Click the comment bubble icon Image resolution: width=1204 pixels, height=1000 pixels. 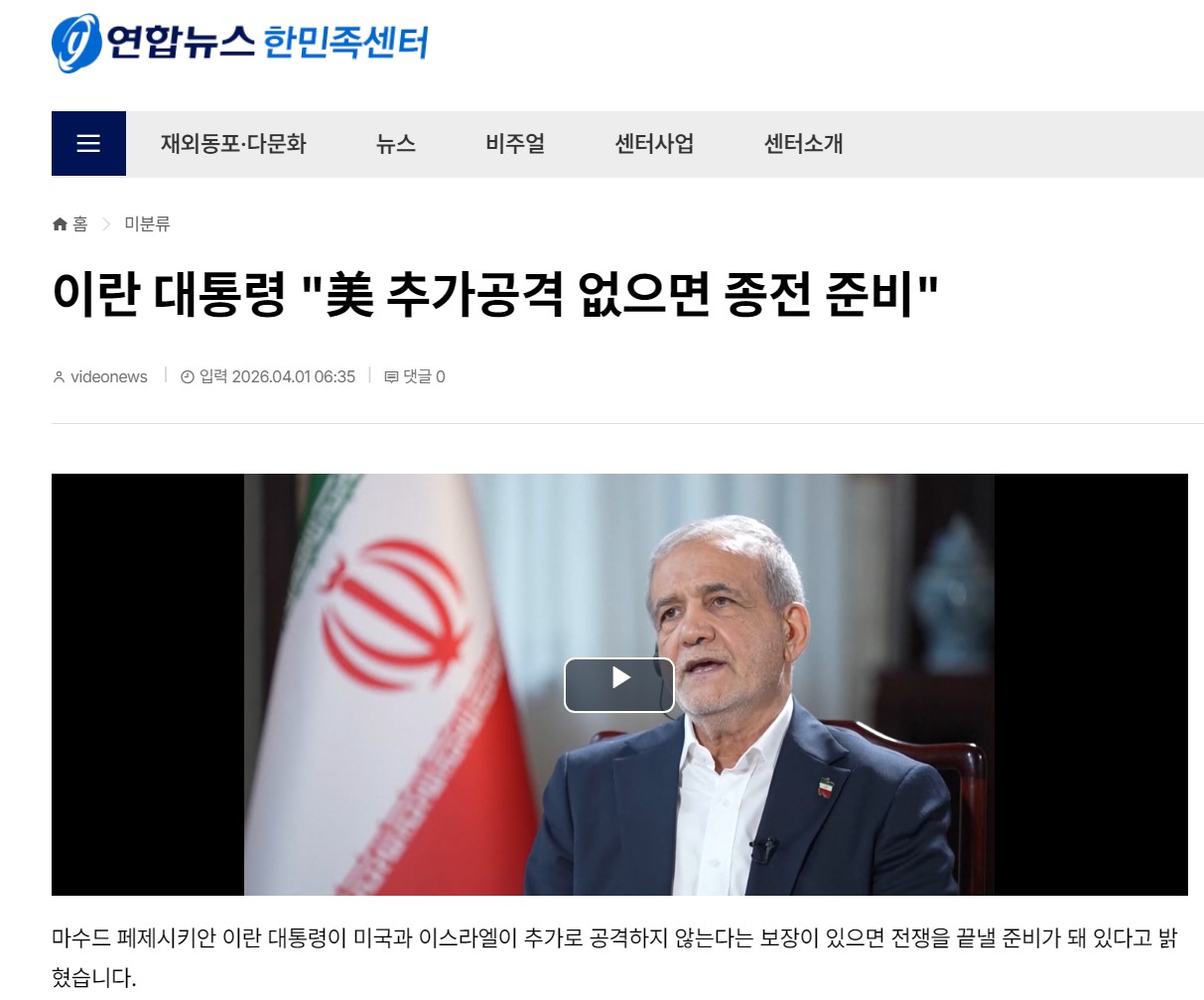point(391,377)
